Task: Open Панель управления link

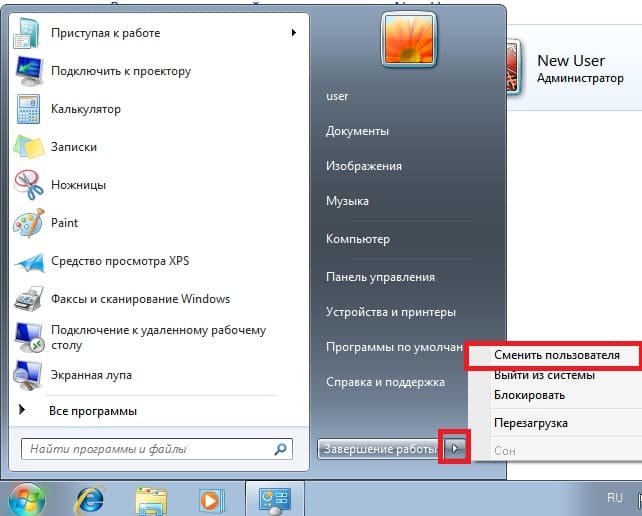Action: click(x=380, y=277)
